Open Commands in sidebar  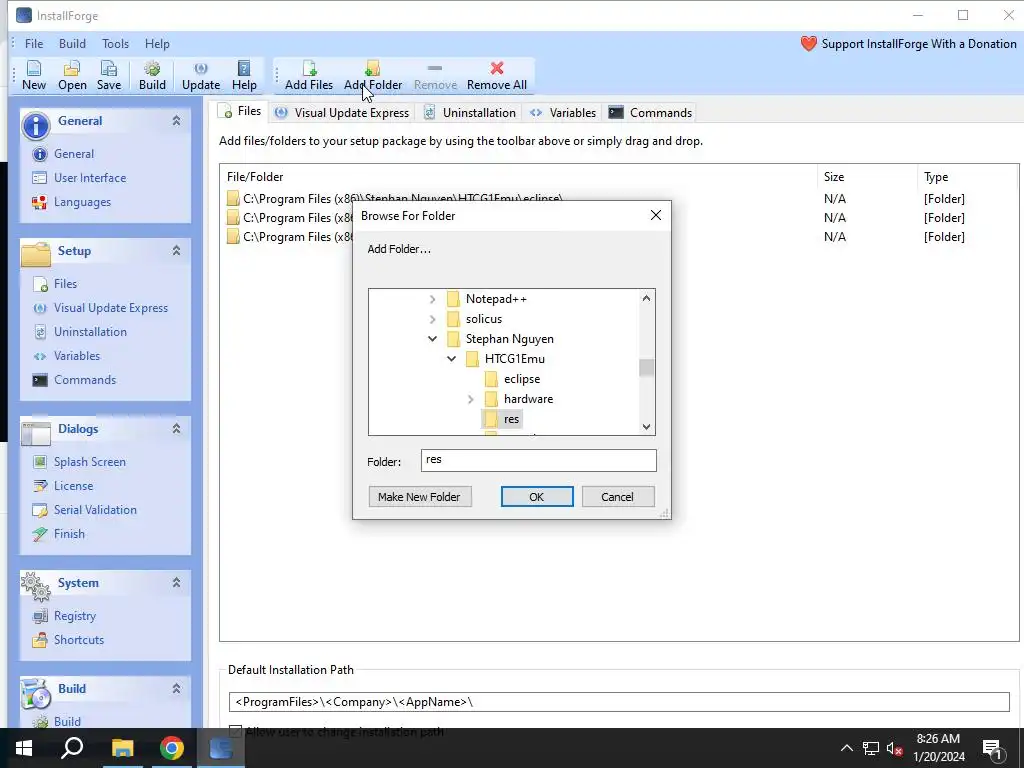85,379
